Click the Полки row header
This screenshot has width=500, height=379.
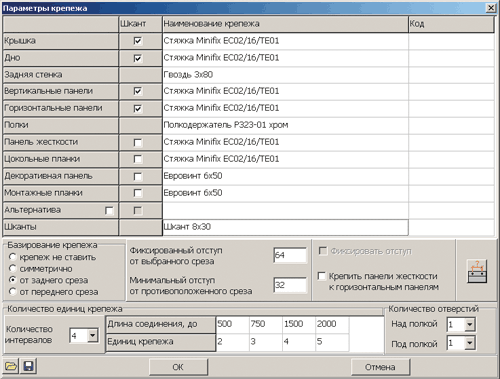coord(60,125)
